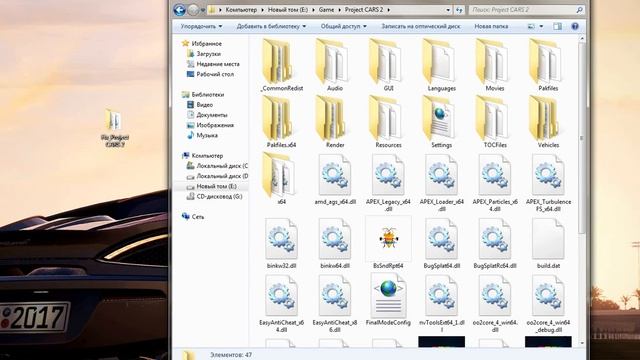Expand the address bar history dropdown

point(448,9)
